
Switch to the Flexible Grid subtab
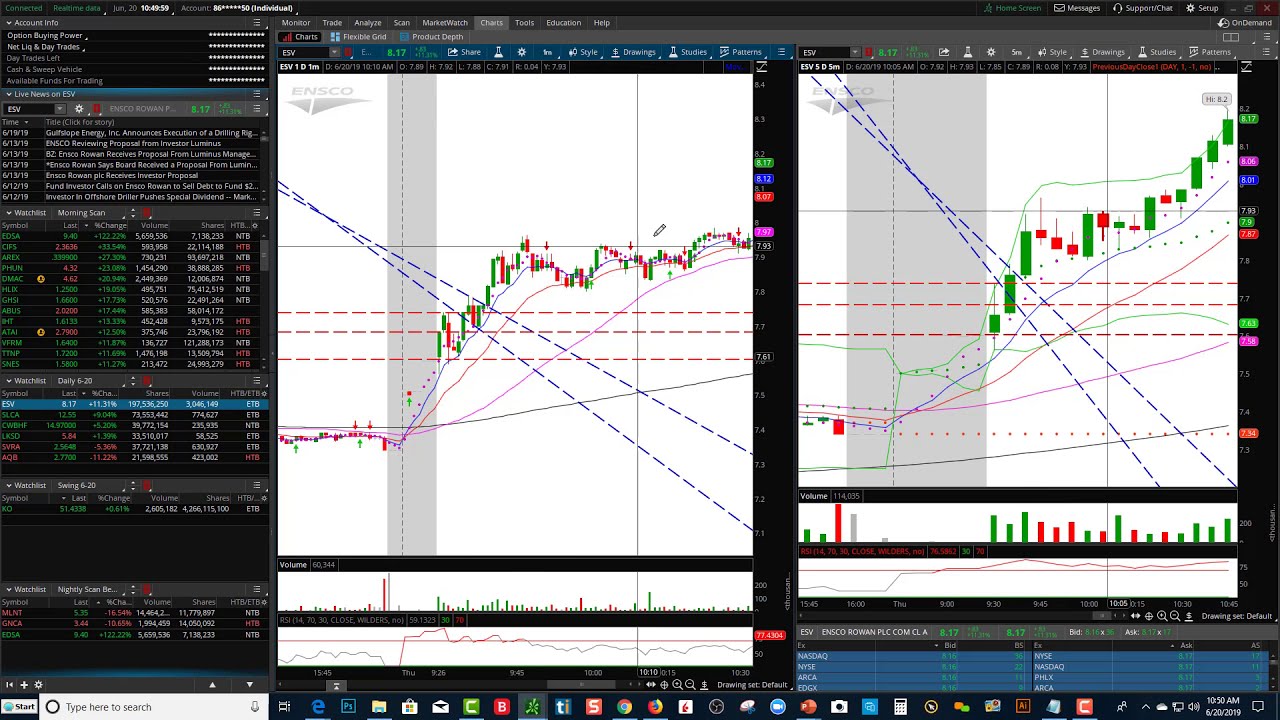click(359, 37)
